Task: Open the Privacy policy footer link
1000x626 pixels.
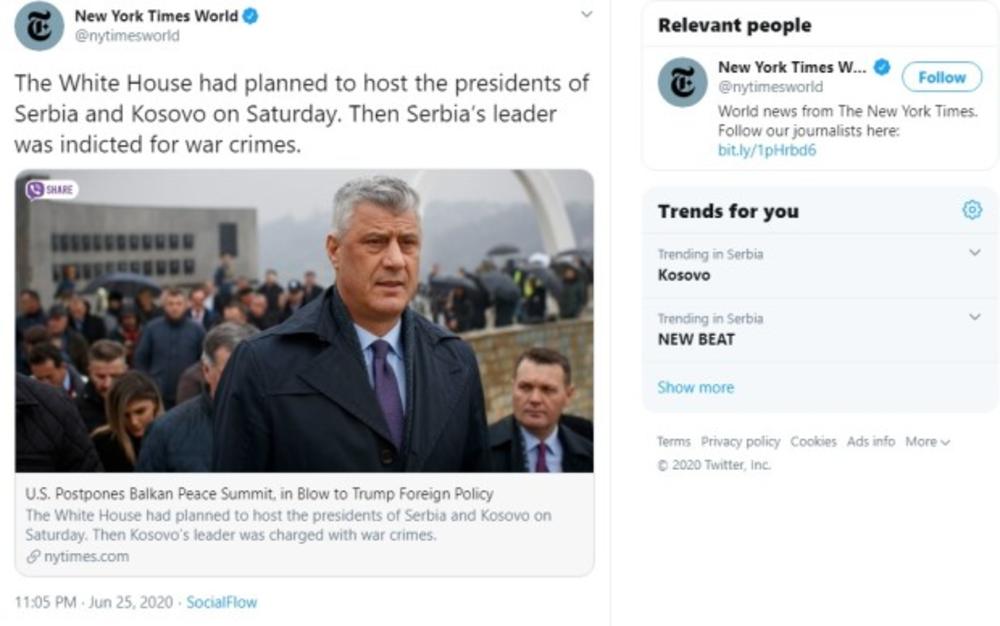Action: 740,441
